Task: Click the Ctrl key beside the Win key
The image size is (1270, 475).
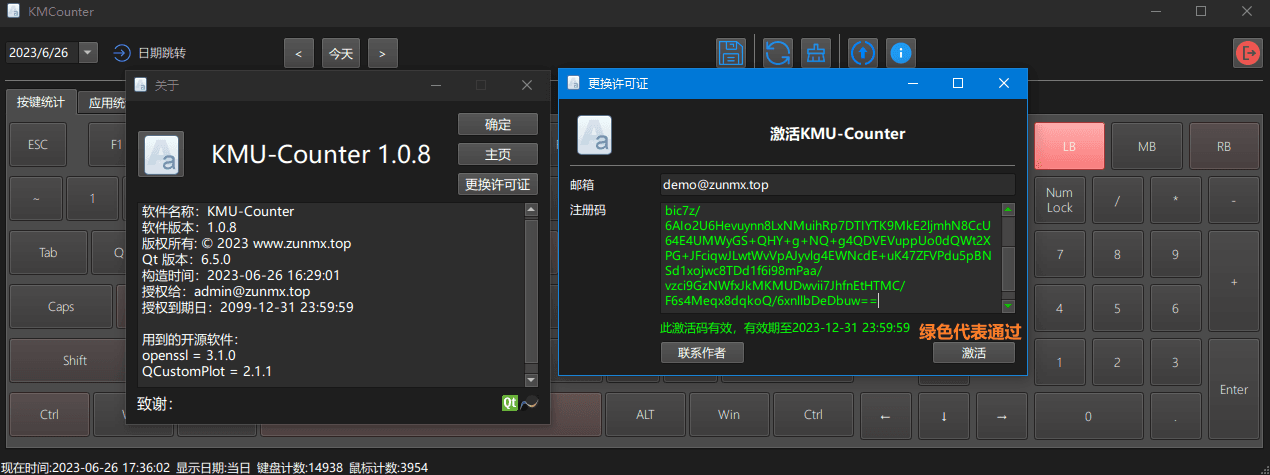Action: coord(813,414)
